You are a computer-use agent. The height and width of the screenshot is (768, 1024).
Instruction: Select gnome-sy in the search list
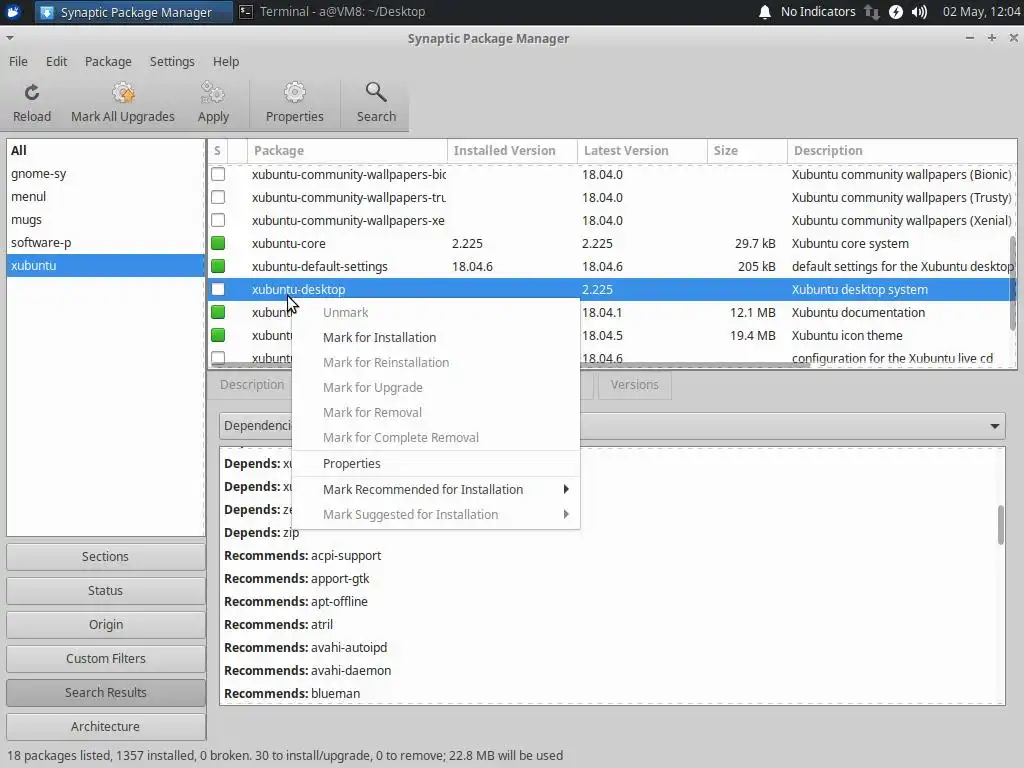[105, 174]
